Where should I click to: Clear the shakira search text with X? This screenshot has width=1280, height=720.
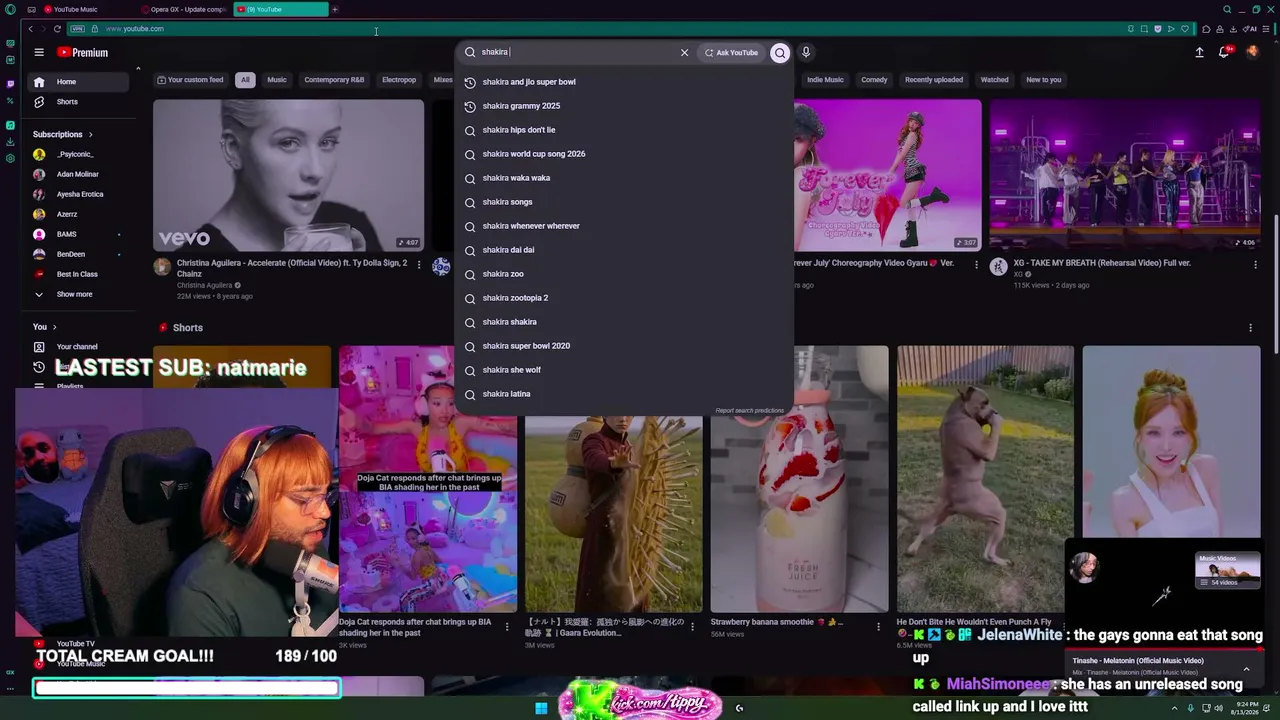684,52
